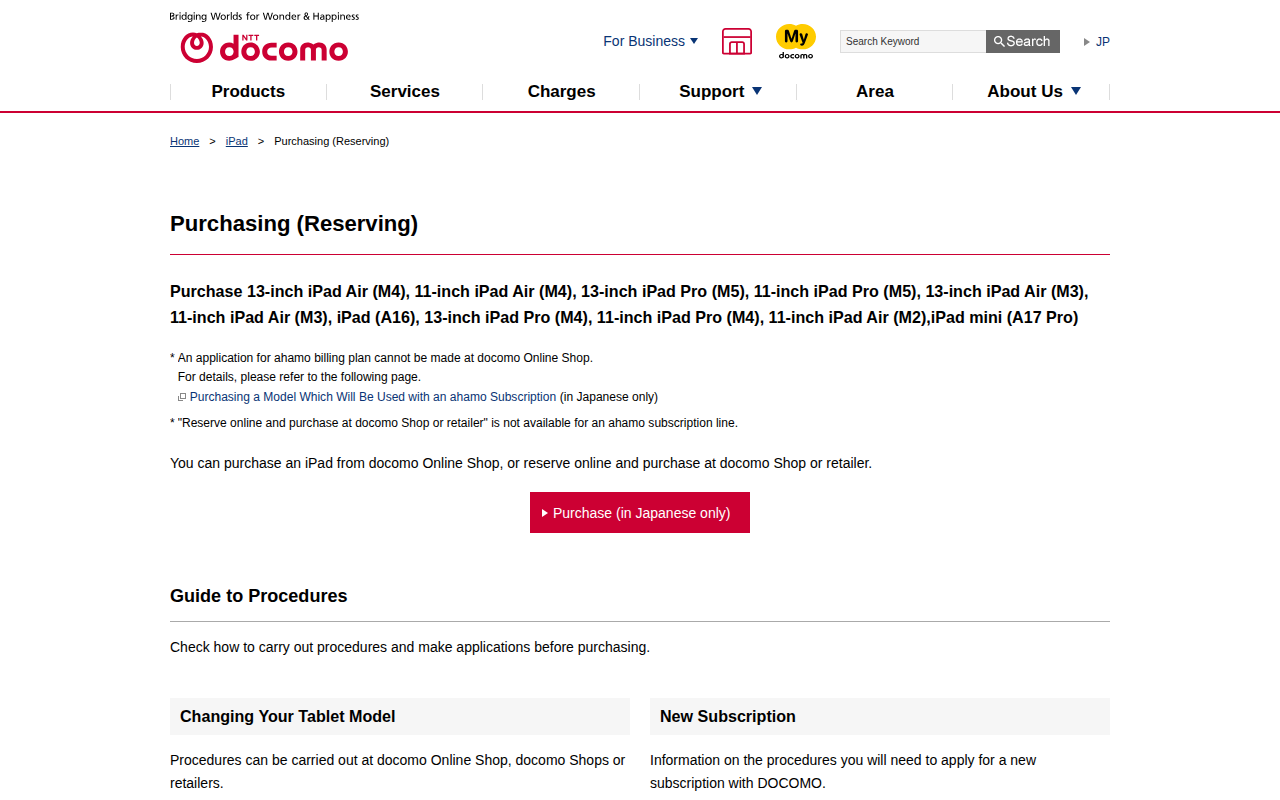Open the Services menu

point(405,91)
